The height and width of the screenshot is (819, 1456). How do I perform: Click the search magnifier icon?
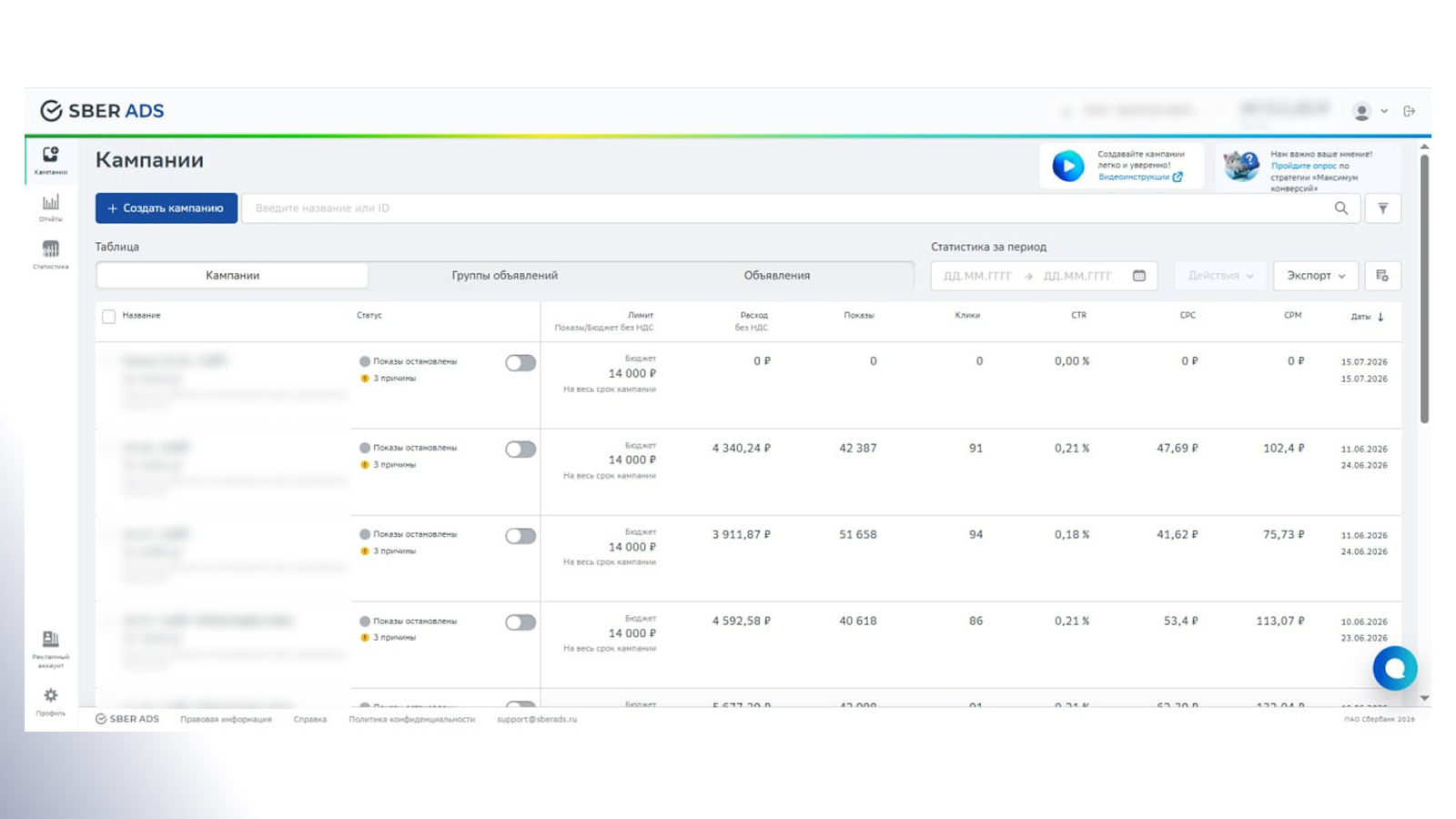tap(1340, 208)
